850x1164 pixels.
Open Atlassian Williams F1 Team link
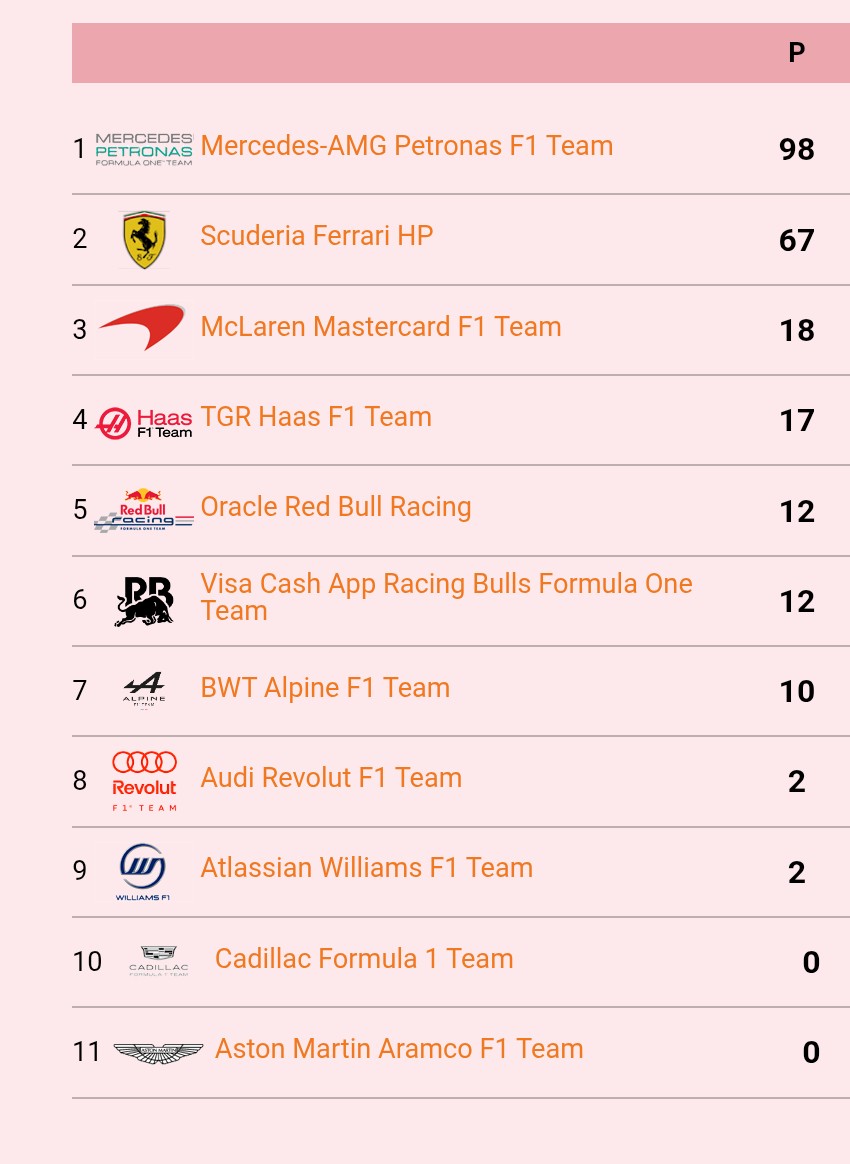coord(366,868)
